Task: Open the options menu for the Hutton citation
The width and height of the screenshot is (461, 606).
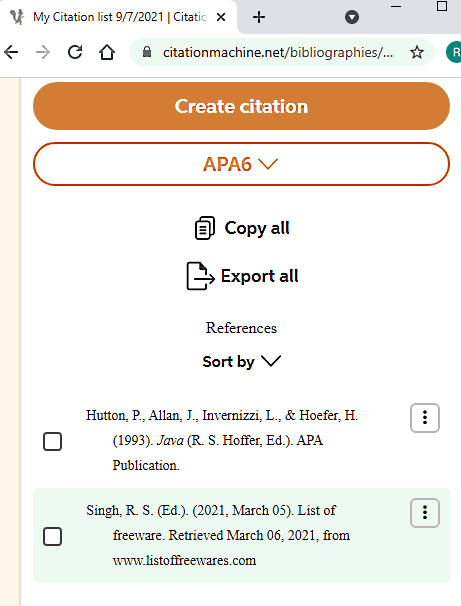Action: point(425,418)
